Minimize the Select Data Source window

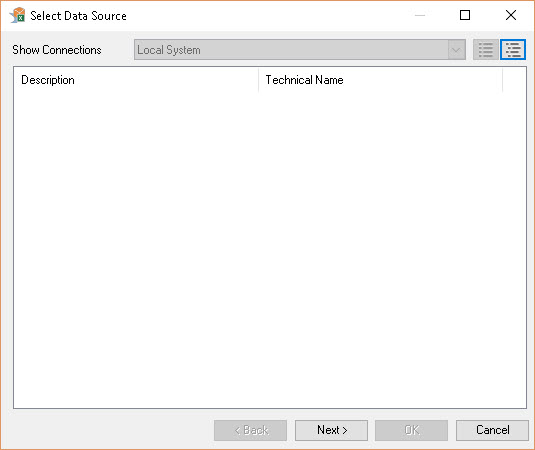(420, 15)
